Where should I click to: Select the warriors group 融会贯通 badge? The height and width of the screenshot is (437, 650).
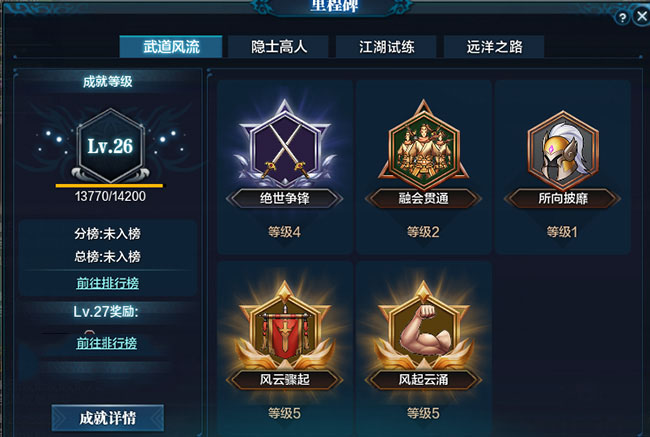click(423, 144)
